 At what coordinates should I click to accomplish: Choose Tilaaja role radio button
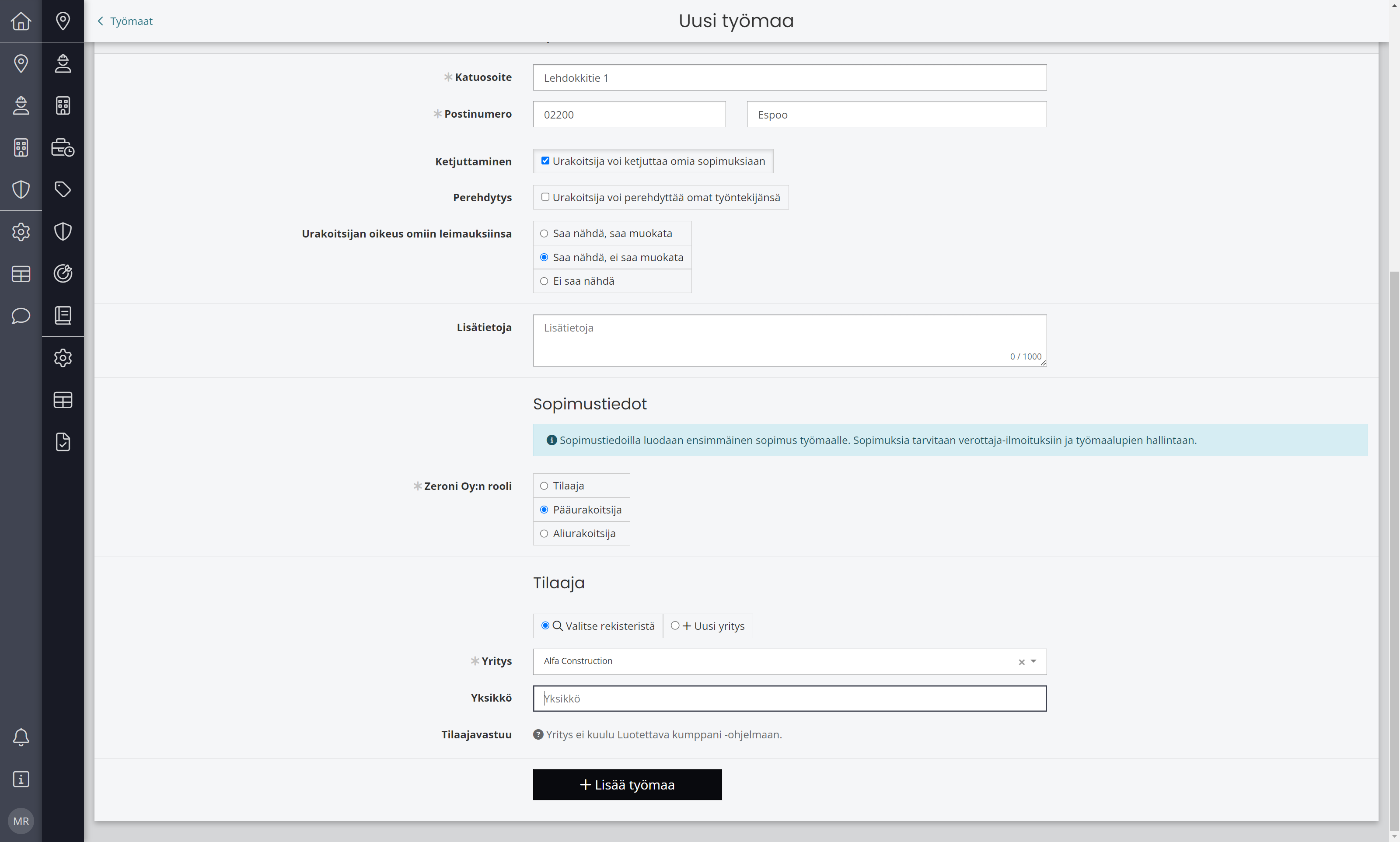tap(544, 486)
